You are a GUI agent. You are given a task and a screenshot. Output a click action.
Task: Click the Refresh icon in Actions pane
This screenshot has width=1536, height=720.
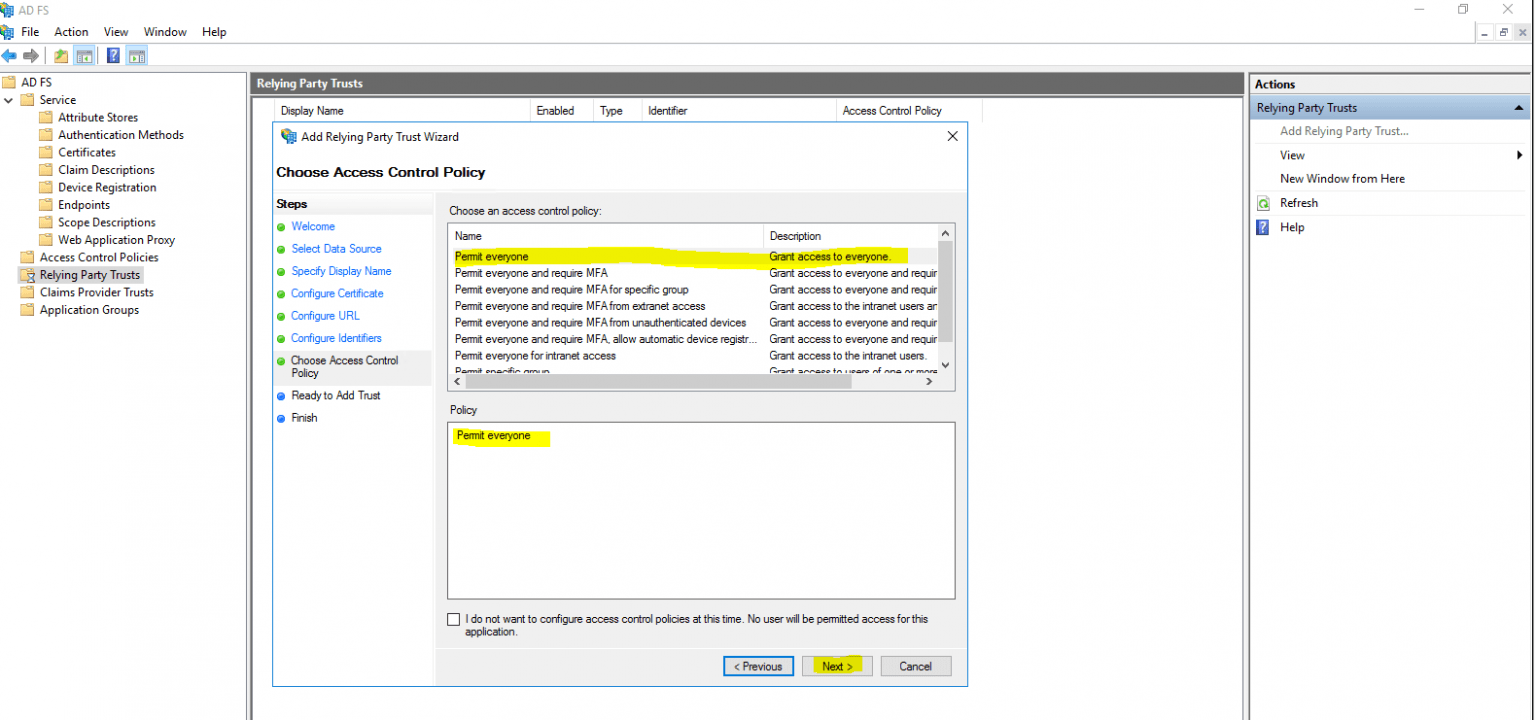(x=1262, y=202)
